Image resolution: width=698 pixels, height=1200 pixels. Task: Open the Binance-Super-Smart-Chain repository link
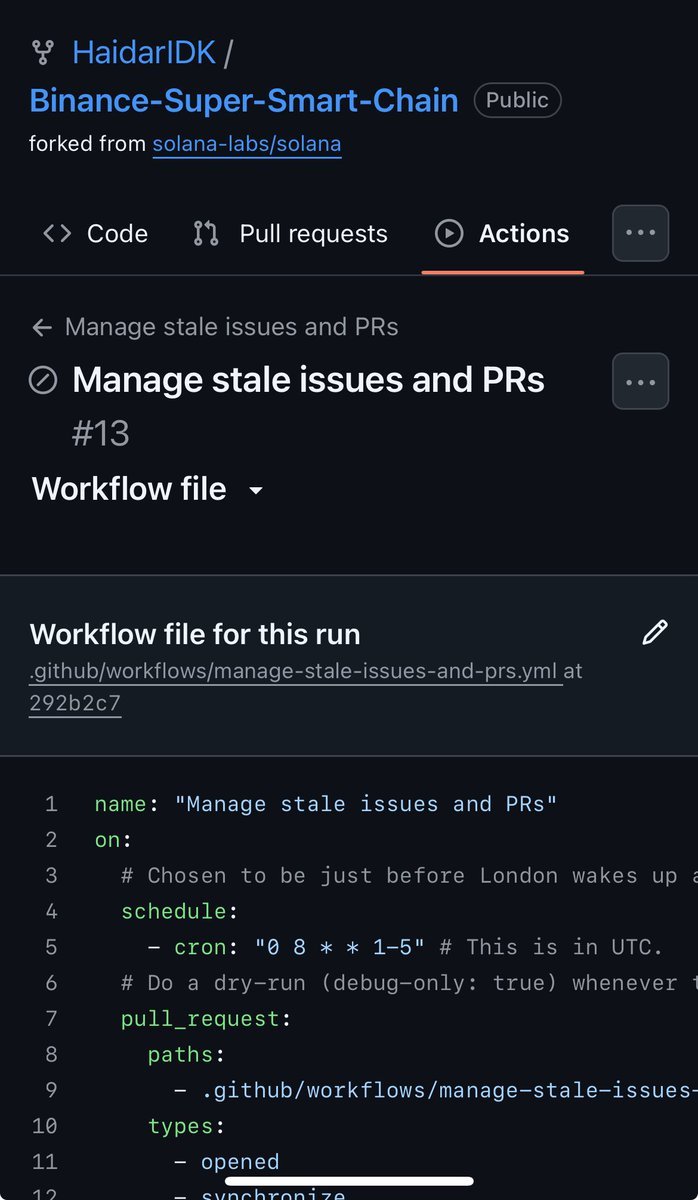point(244,100)
